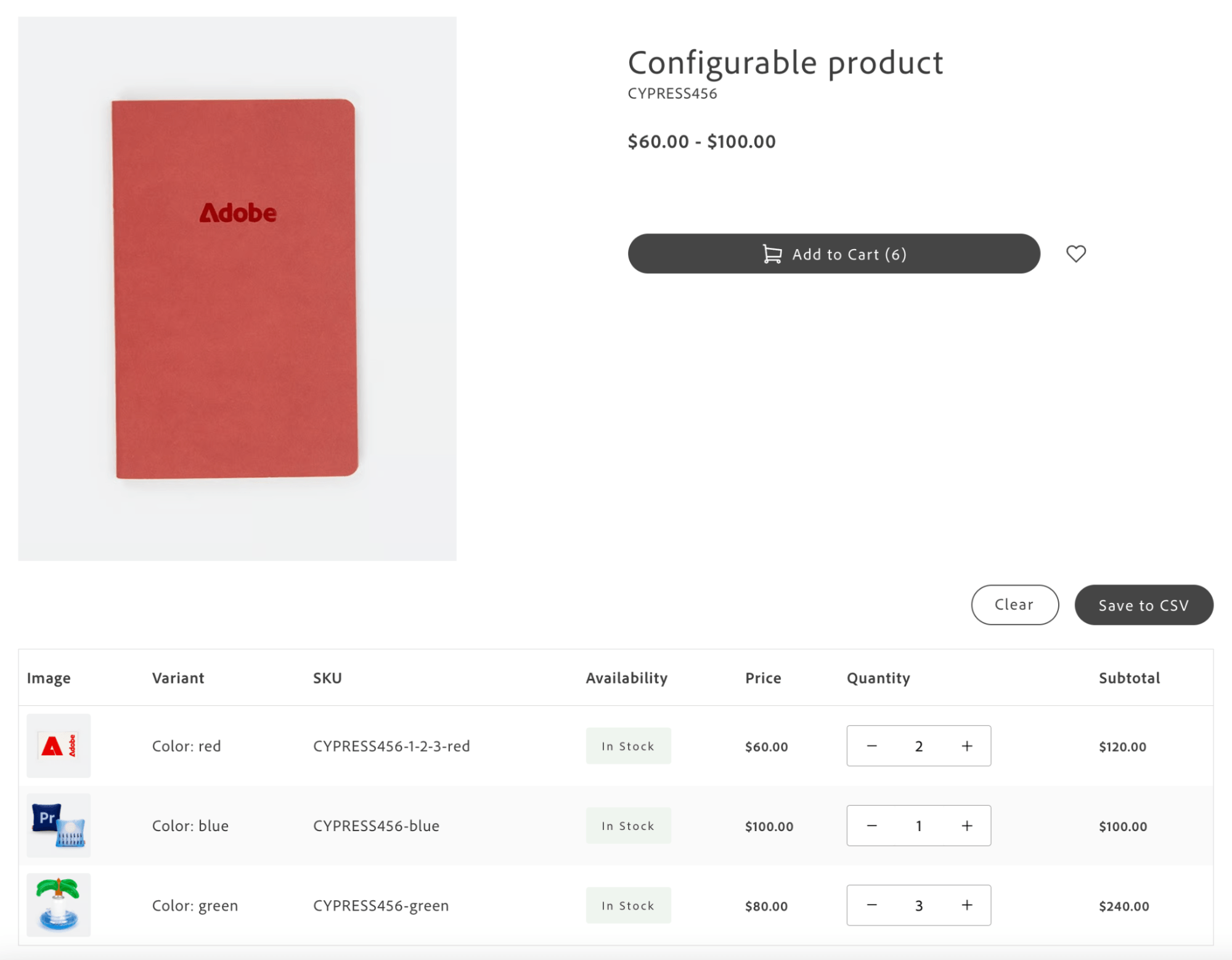Increase quantity of red variant with plus icon
The image size is (1232, 960).
967,745
